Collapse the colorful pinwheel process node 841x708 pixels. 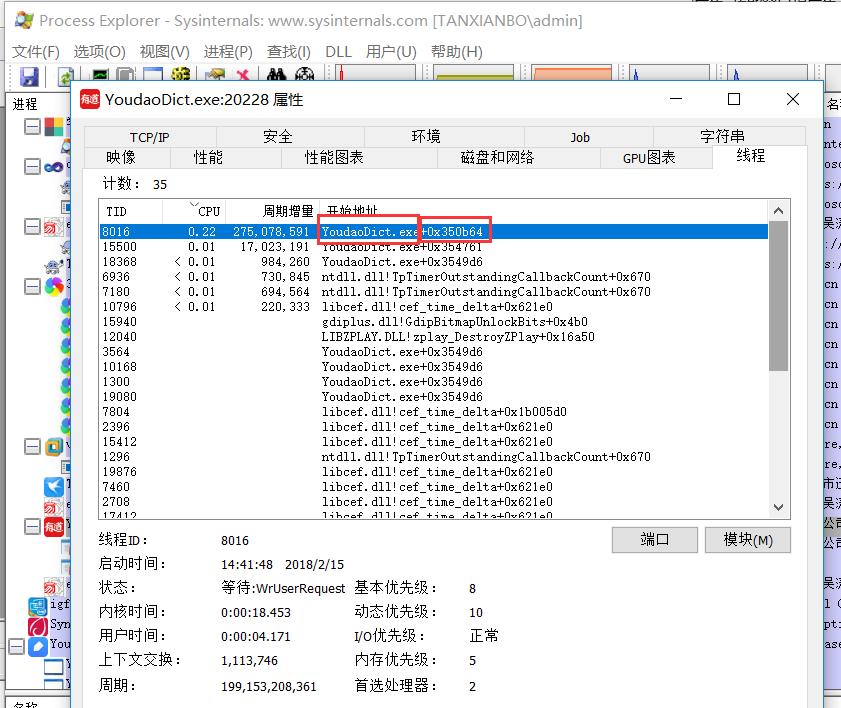pyautogui.click(x=32, y=287)
